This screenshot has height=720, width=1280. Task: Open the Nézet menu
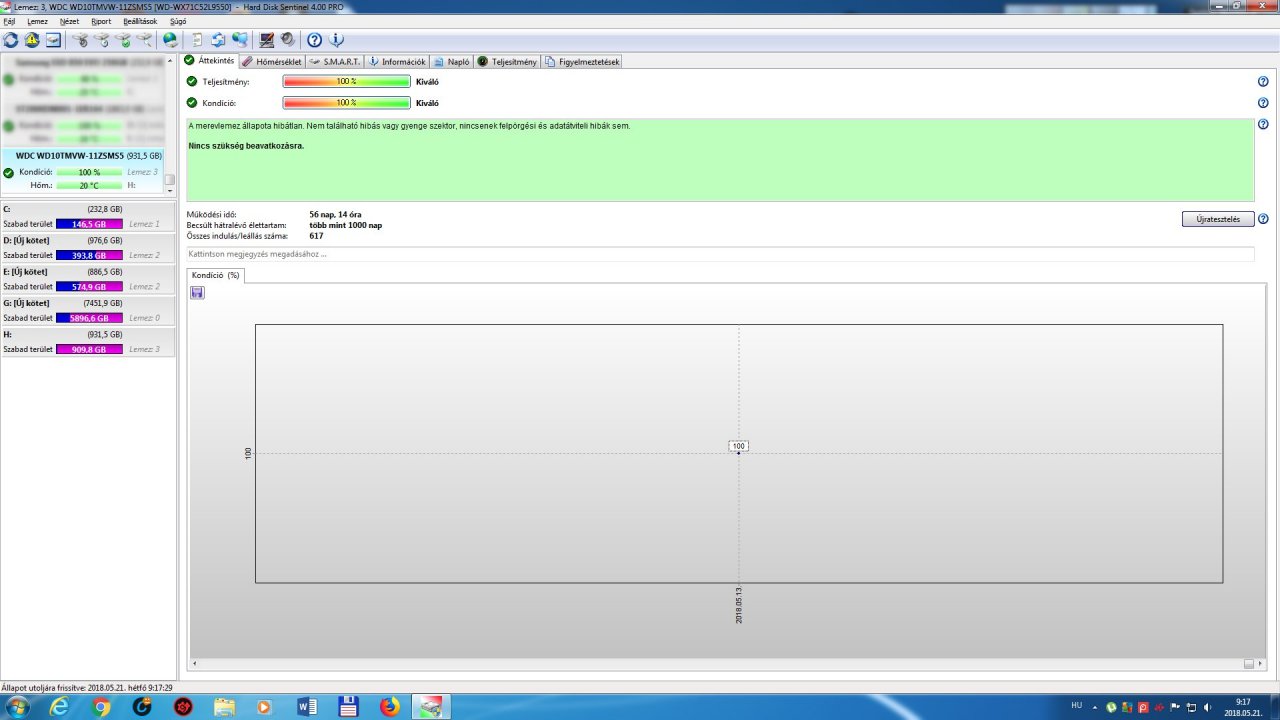[x=69, y=21]
